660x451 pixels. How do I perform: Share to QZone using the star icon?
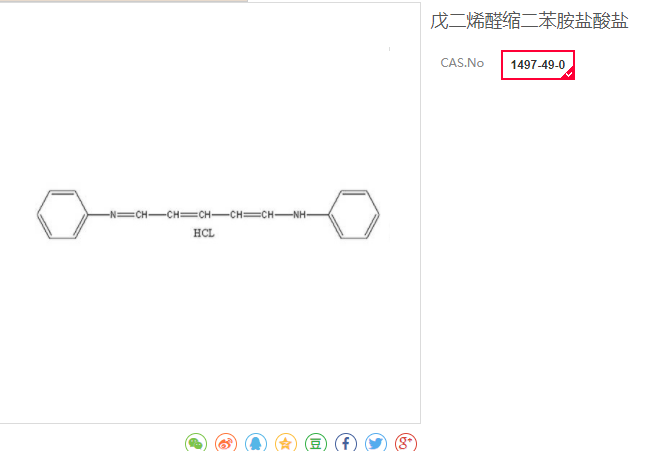pos(286,443)
